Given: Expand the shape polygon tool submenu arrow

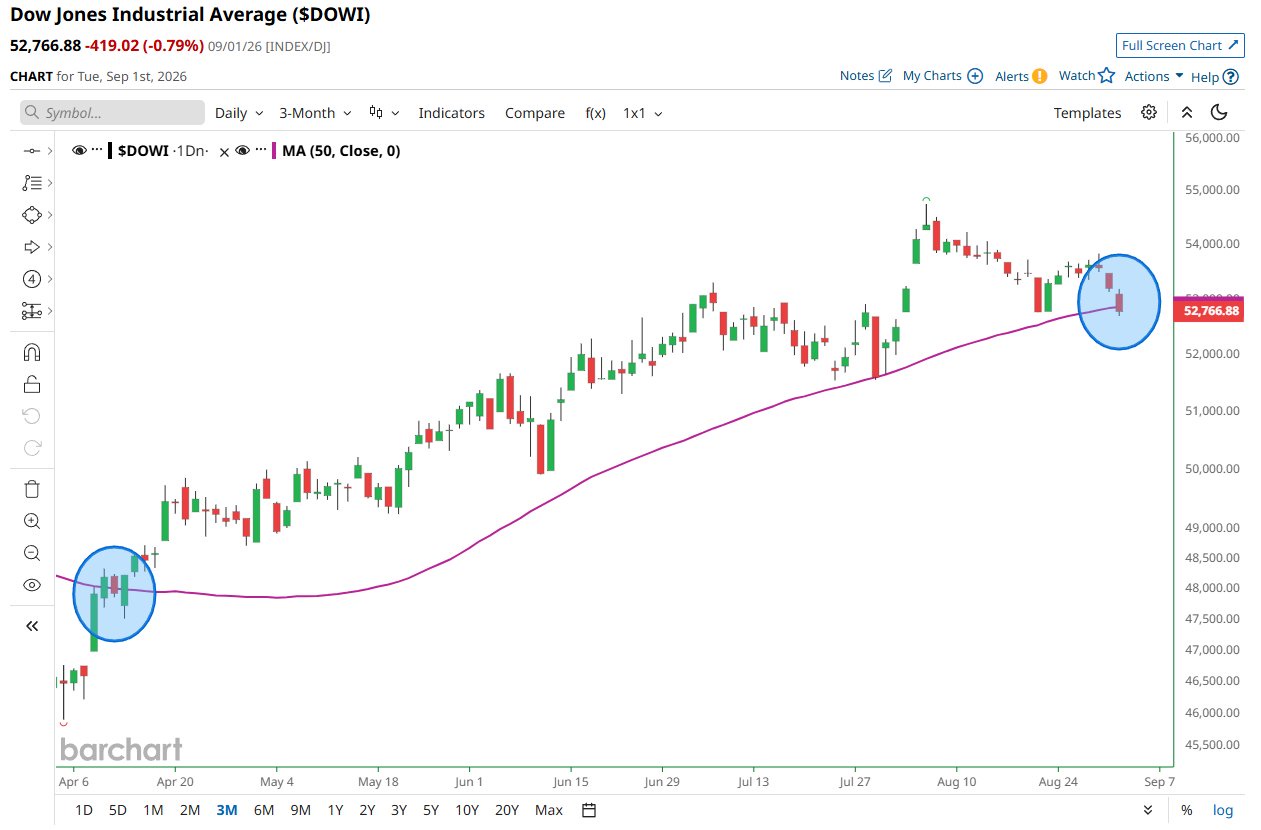Looking at the screenshot, I should click(x=49, y=215).
